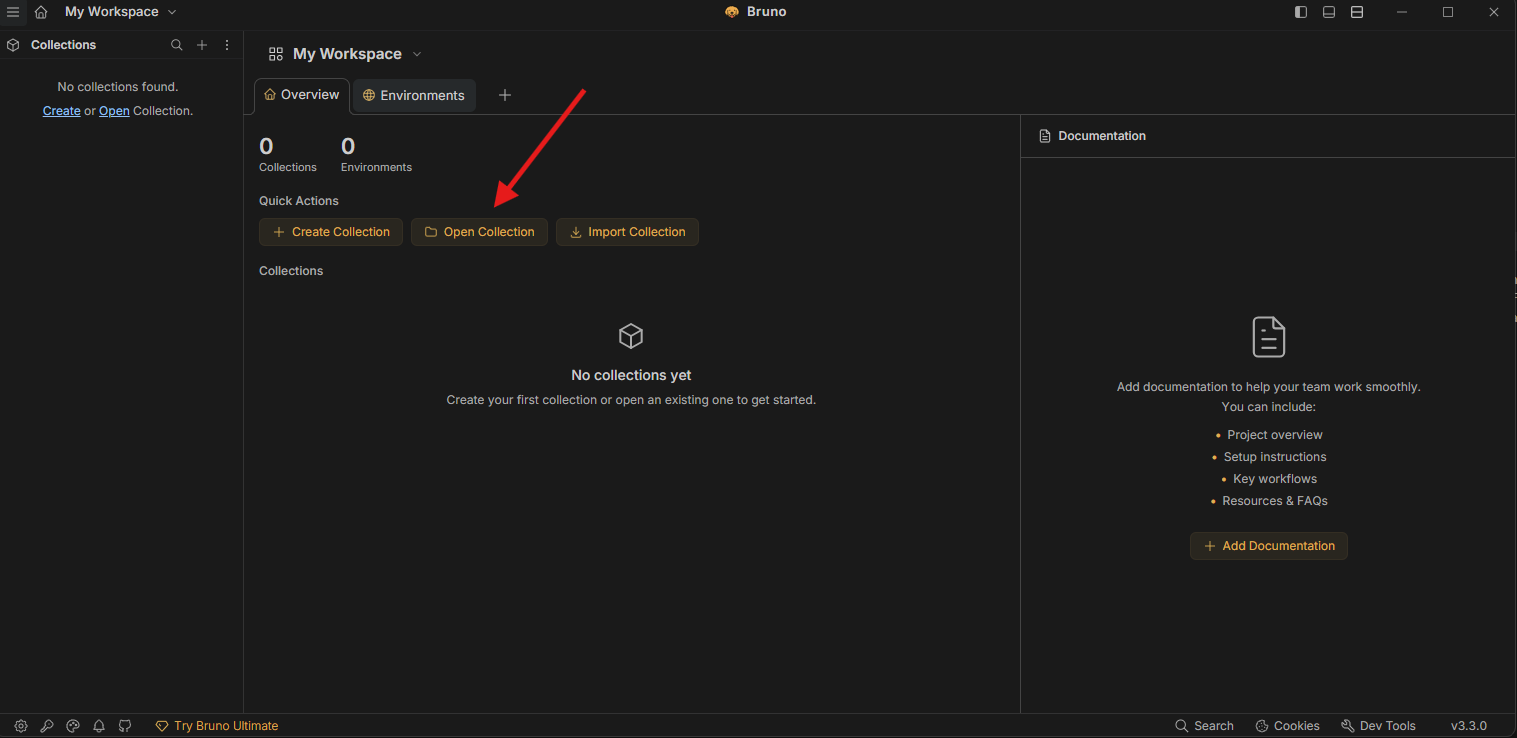1517x738 pixels.
Task: Switch to the Environments tab
Action: [414, 95]
